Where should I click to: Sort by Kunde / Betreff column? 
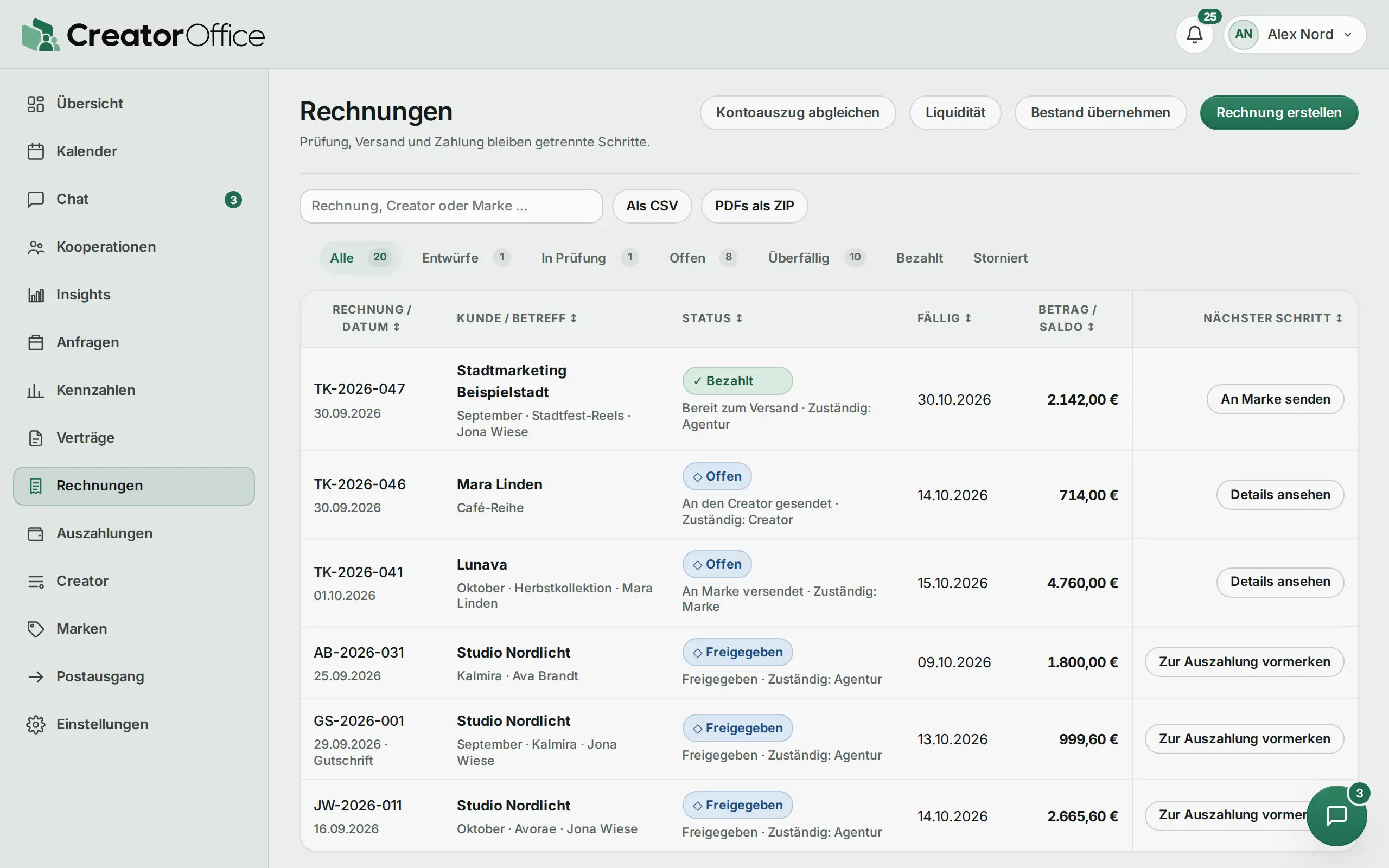517,318
